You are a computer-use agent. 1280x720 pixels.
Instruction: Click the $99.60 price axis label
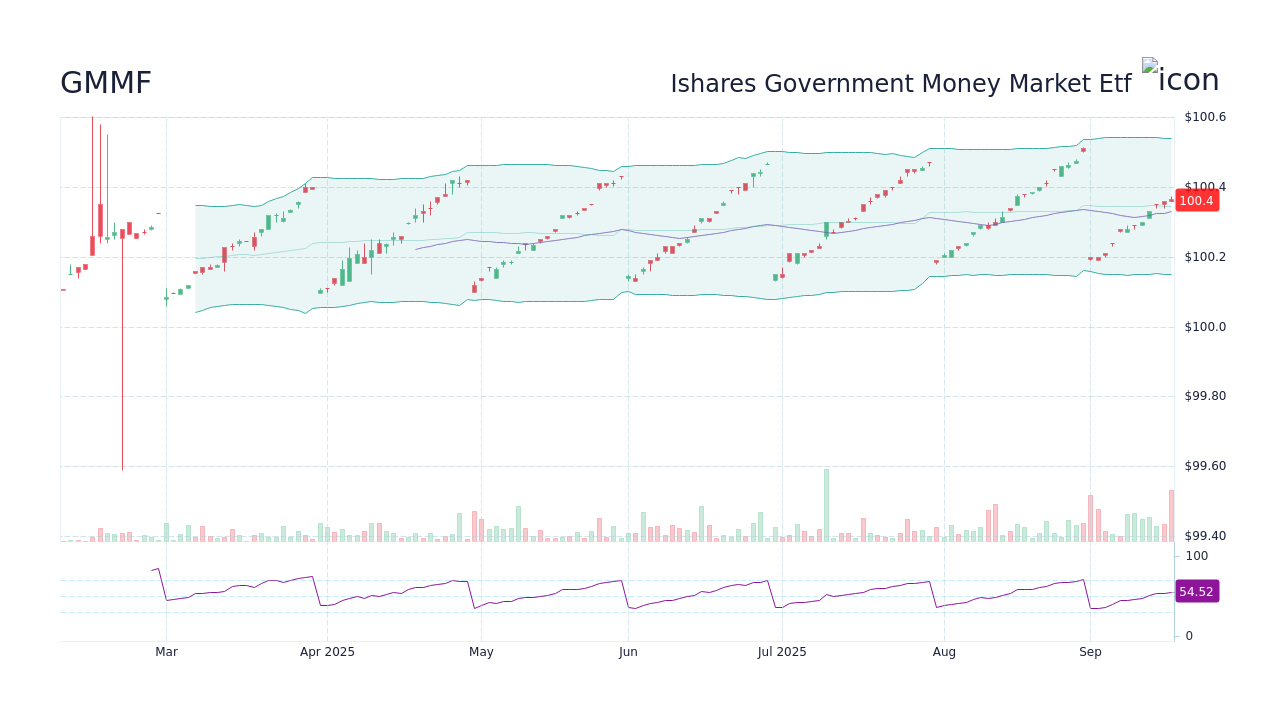point(1205,466)
